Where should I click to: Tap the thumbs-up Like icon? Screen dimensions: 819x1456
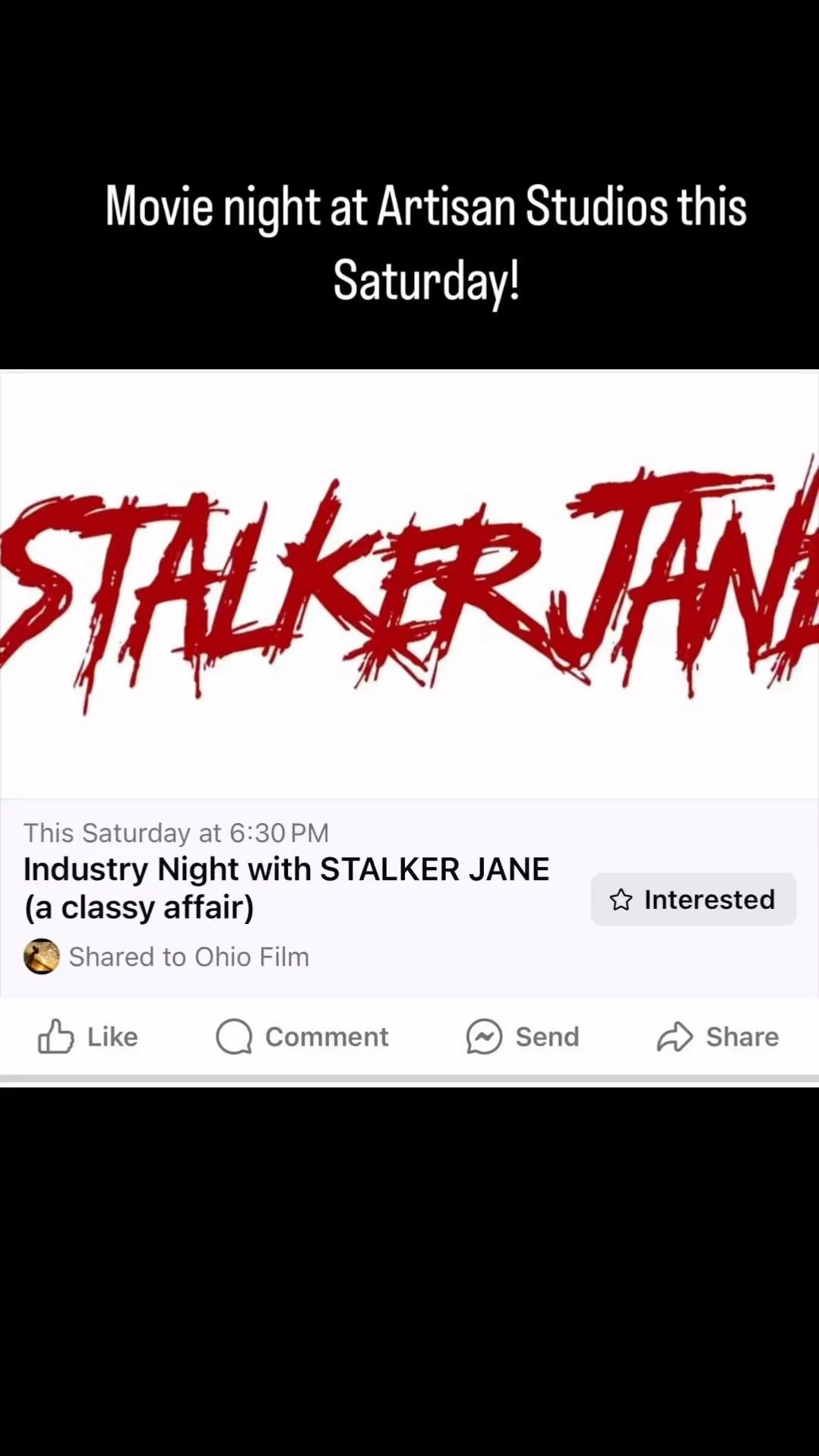[x=56, y=1037]
